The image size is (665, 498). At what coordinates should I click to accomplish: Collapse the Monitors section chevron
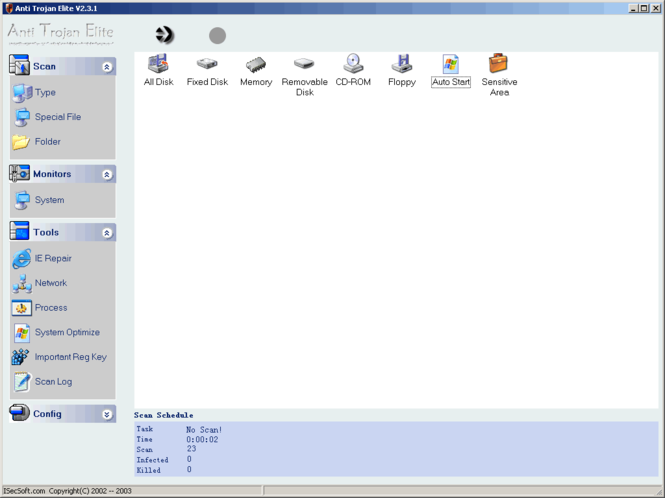(107, 174)
